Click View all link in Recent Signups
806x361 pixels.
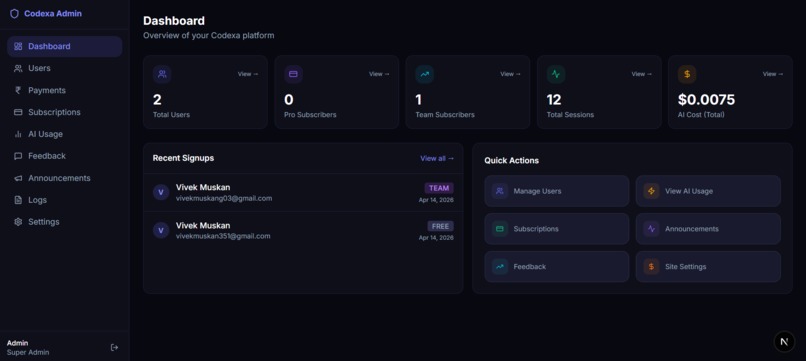[437, 158]
